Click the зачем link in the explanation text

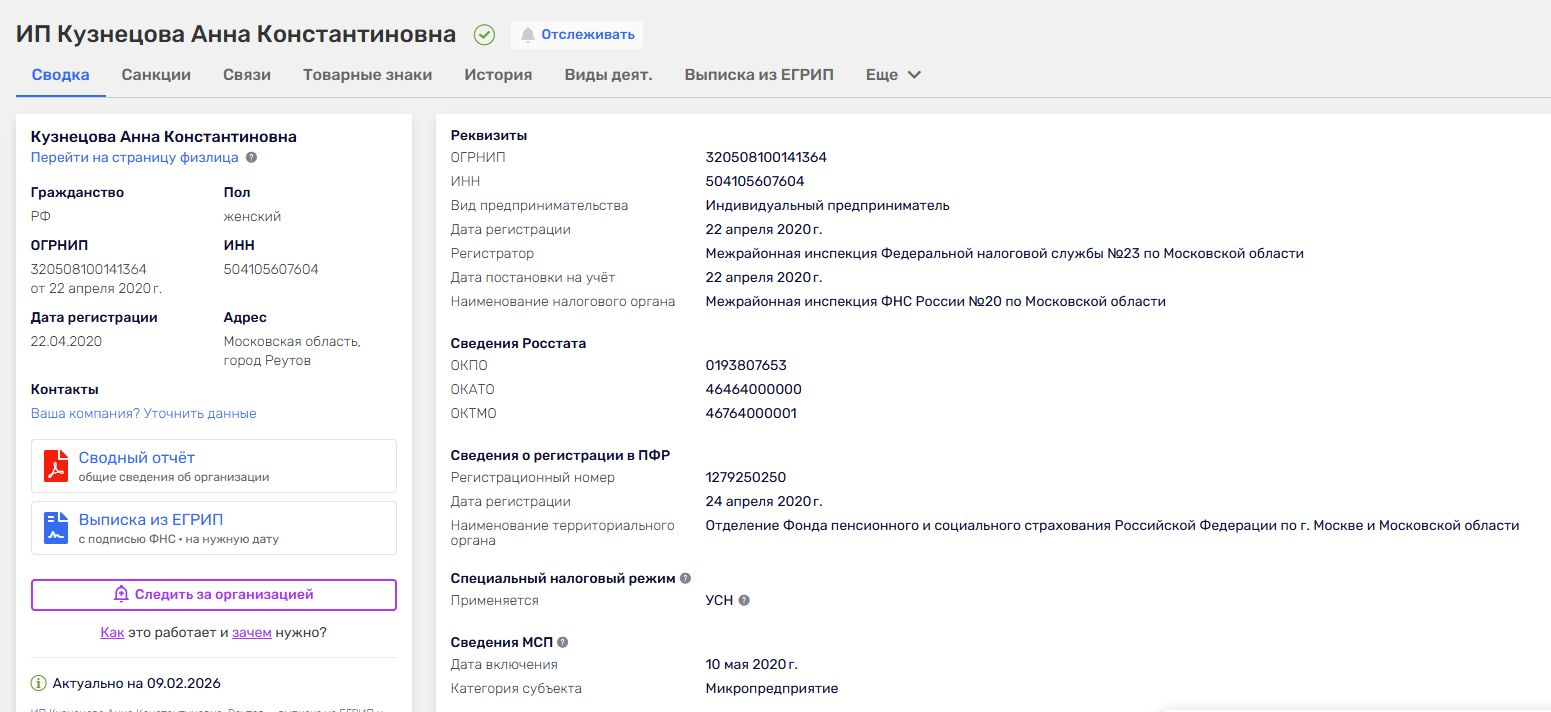(x=254, y=631)
